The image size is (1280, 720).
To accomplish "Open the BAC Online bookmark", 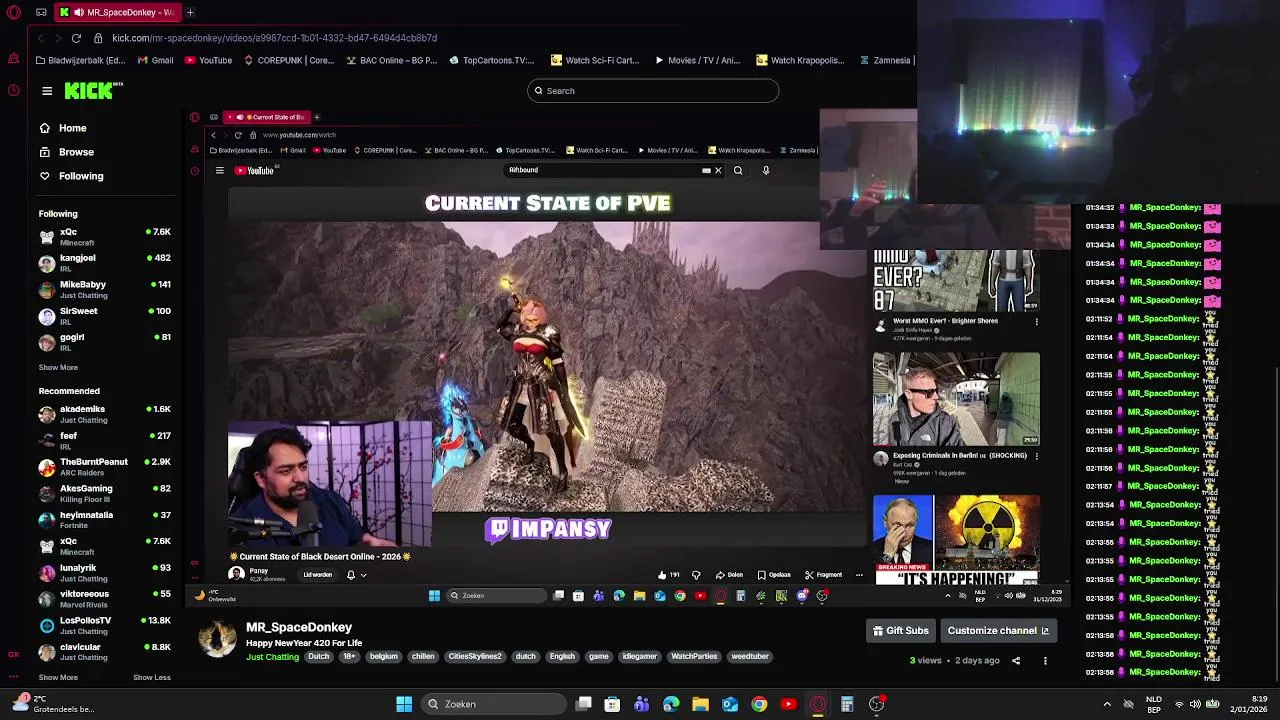I will click(391, 60).
